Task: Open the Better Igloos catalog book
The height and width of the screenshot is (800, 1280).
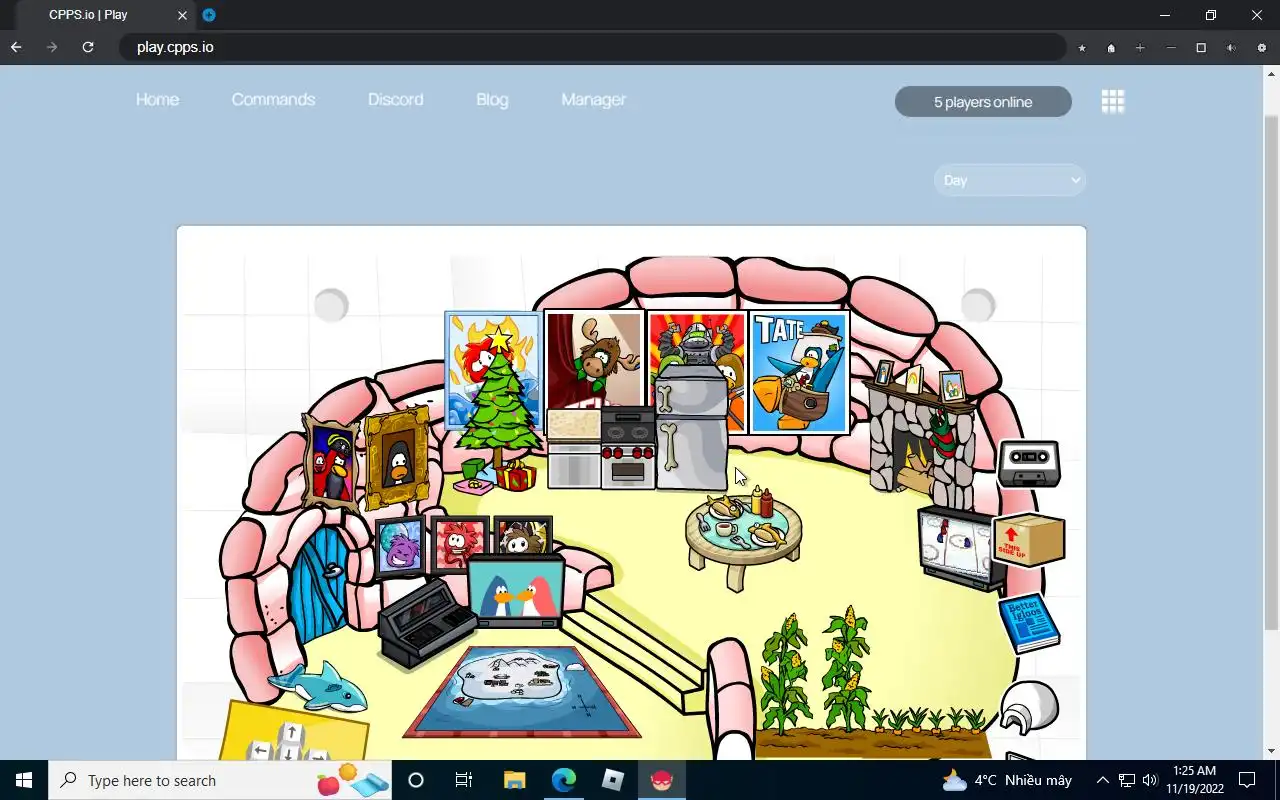Action: pyautogui.click(x=1029, y=622)
